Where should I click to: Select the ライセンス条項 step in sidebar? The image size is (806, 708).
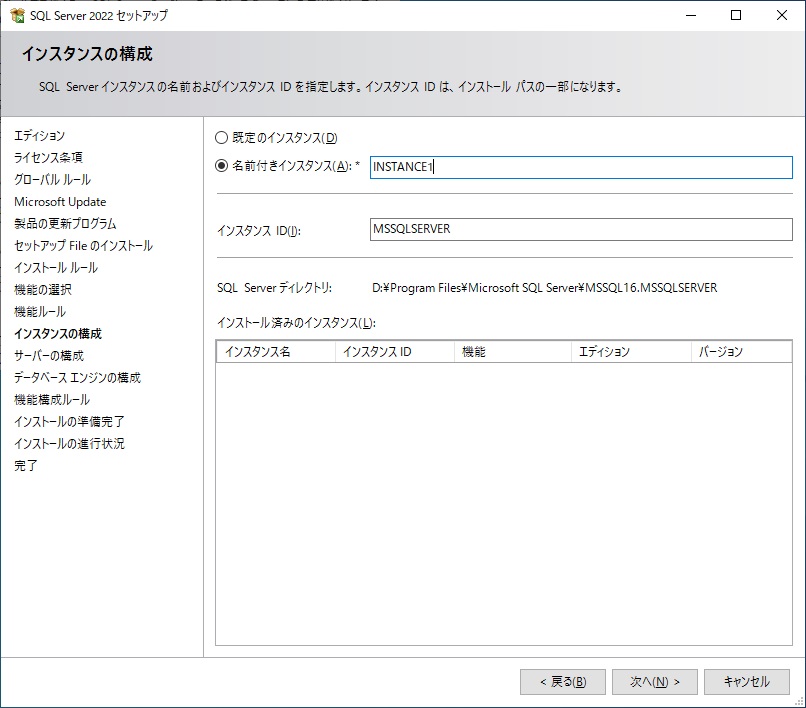[x=48, y=157]
